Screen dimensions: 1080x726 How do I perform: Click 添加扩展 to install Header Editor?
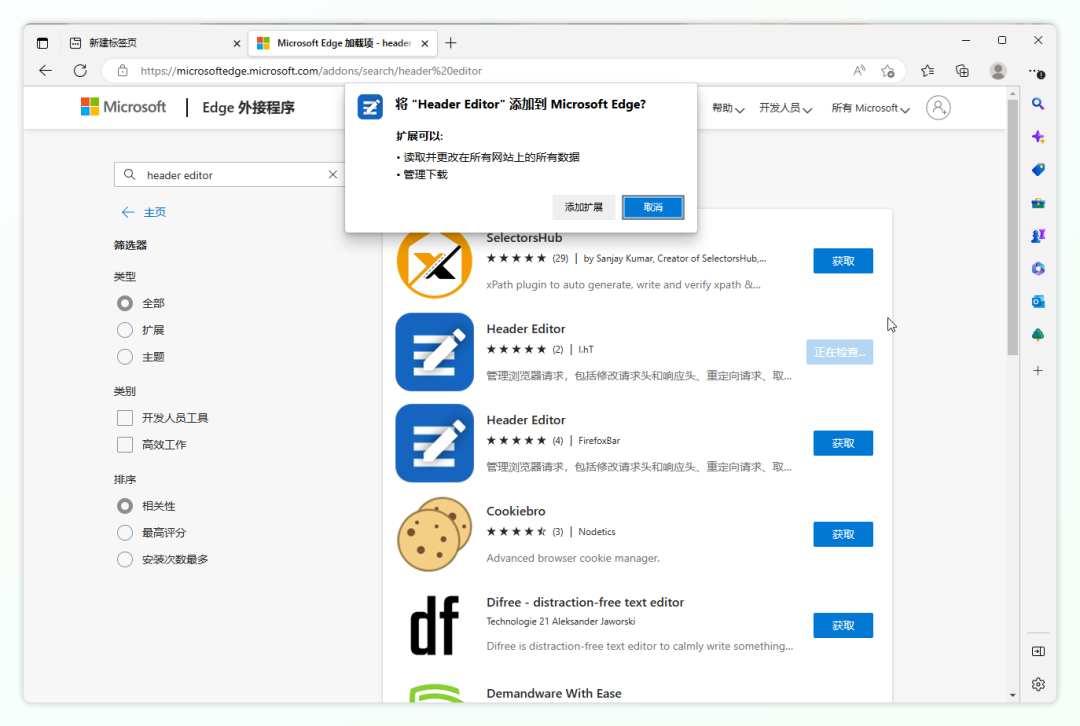click(x=584, y=207)
